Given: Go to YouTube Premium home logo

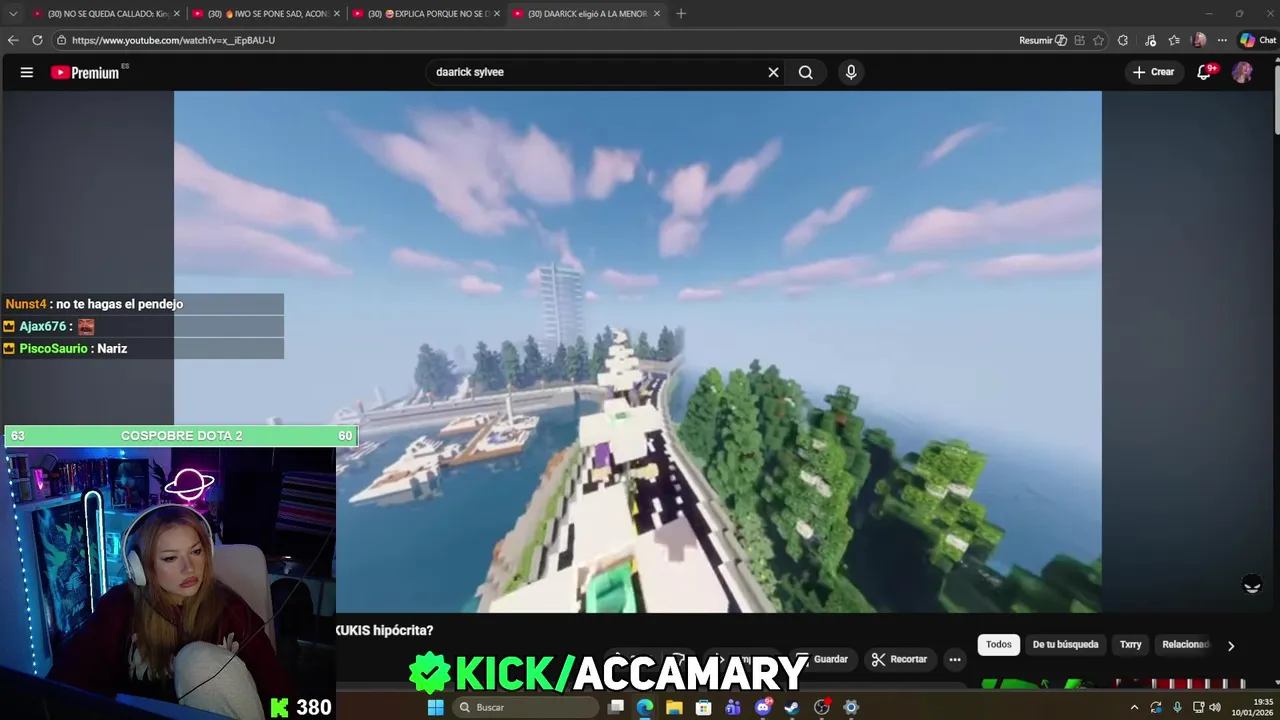Looking at the screenshot, I should point(86,72).
